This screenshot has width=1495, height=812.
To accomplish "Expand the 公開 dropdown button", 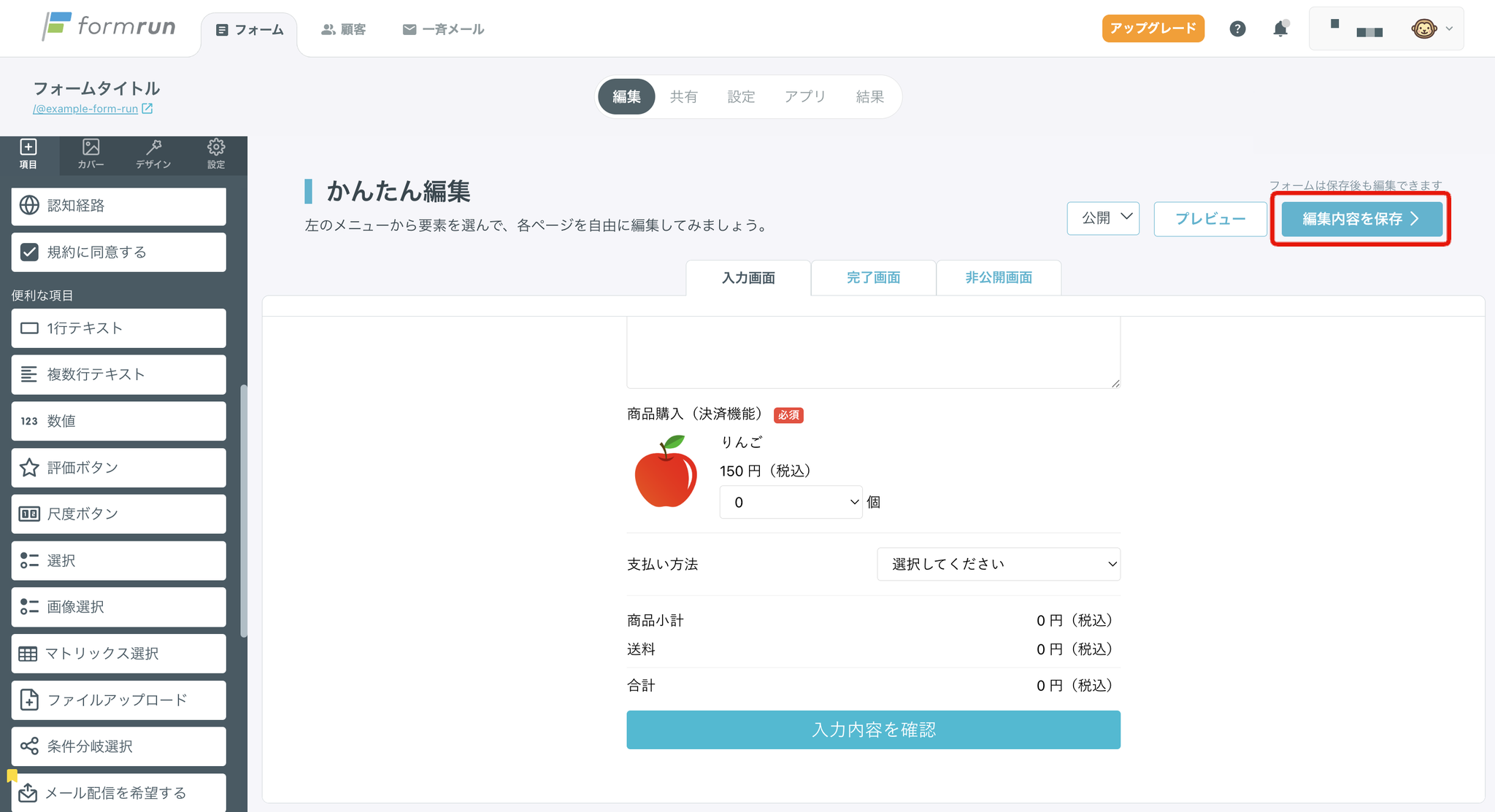I will [x=1103, y=218].
